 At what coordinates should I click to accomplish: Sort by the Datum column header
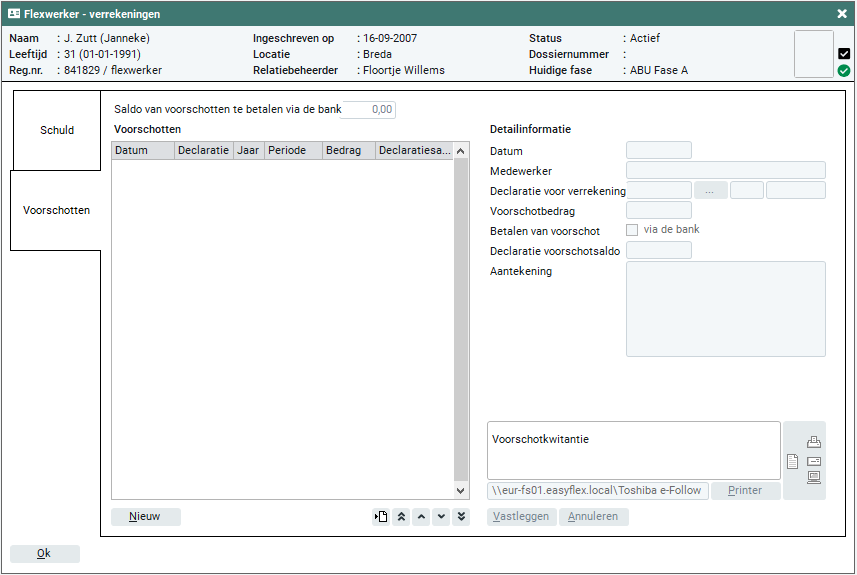tap(142, 151)
